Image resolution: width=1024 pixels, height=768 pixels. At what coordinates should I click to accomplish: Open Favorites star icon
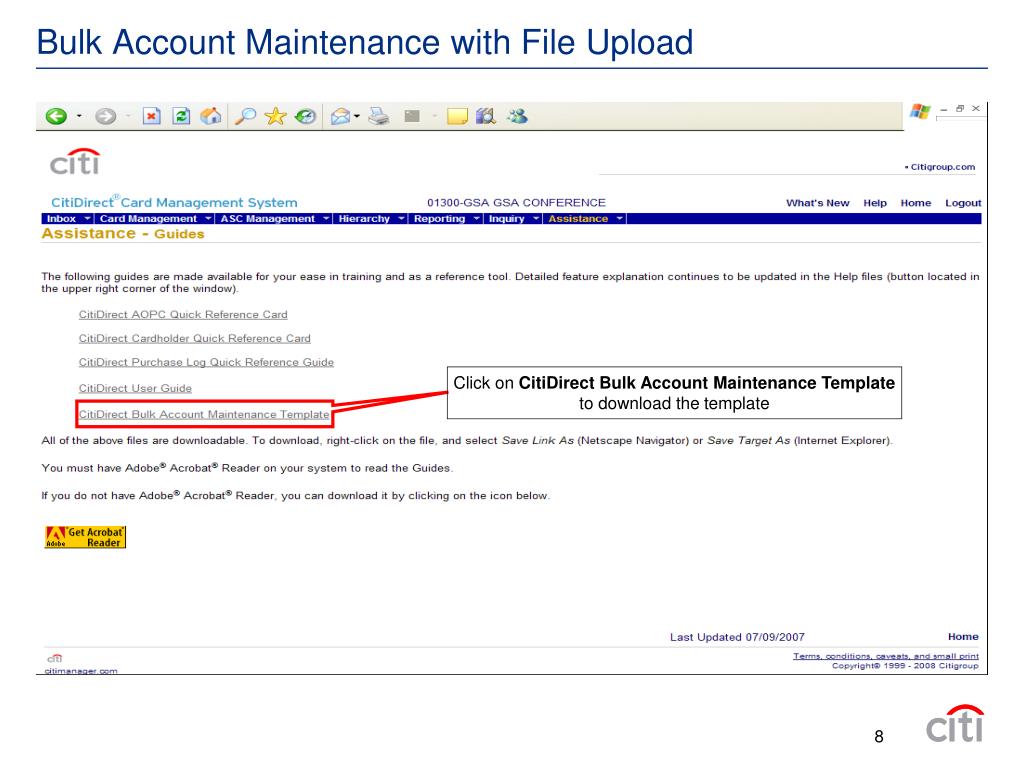(275, 116)
